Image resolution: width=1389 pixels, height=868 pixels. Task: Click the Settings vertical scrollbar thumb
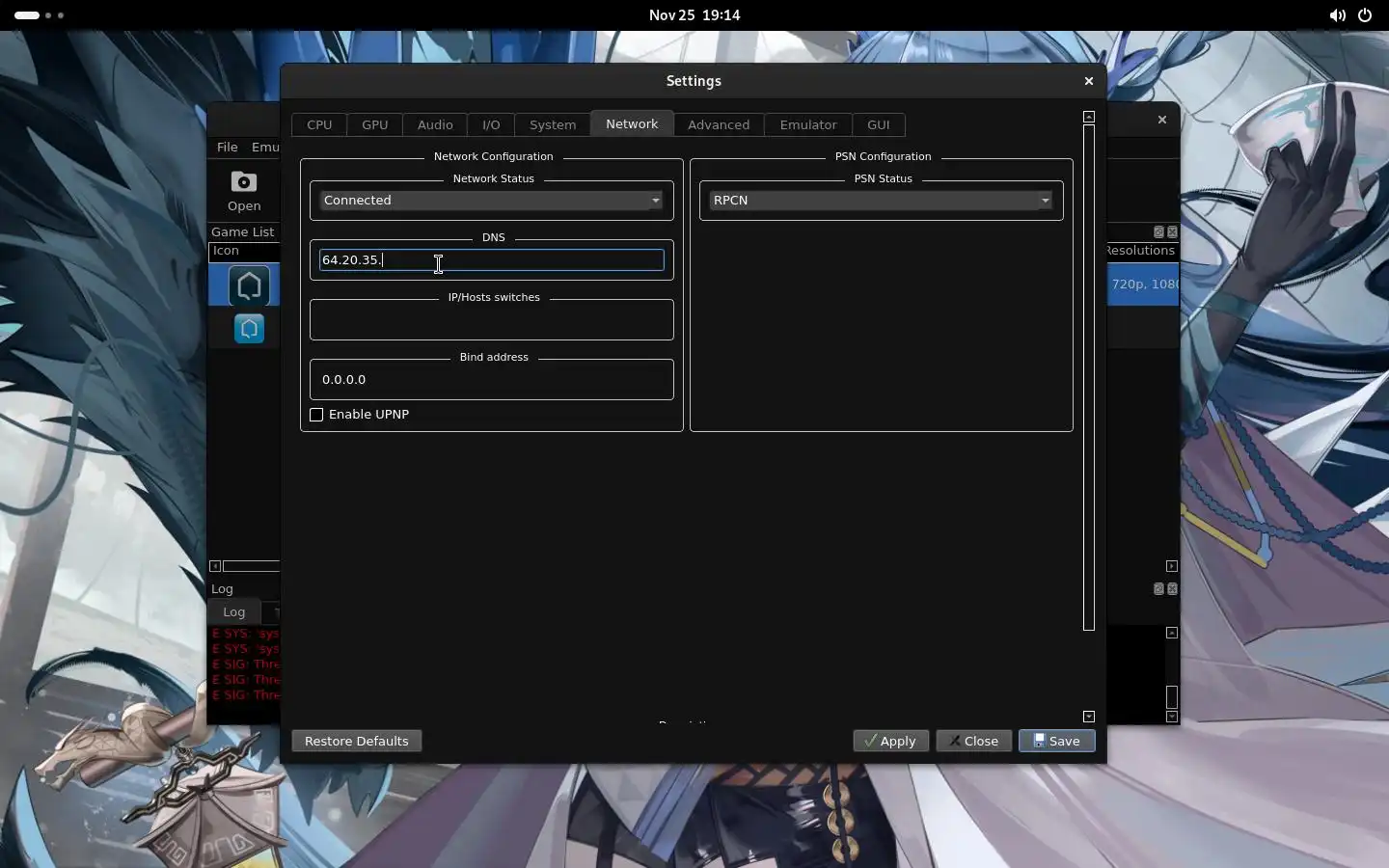[x=1089, y=377]
